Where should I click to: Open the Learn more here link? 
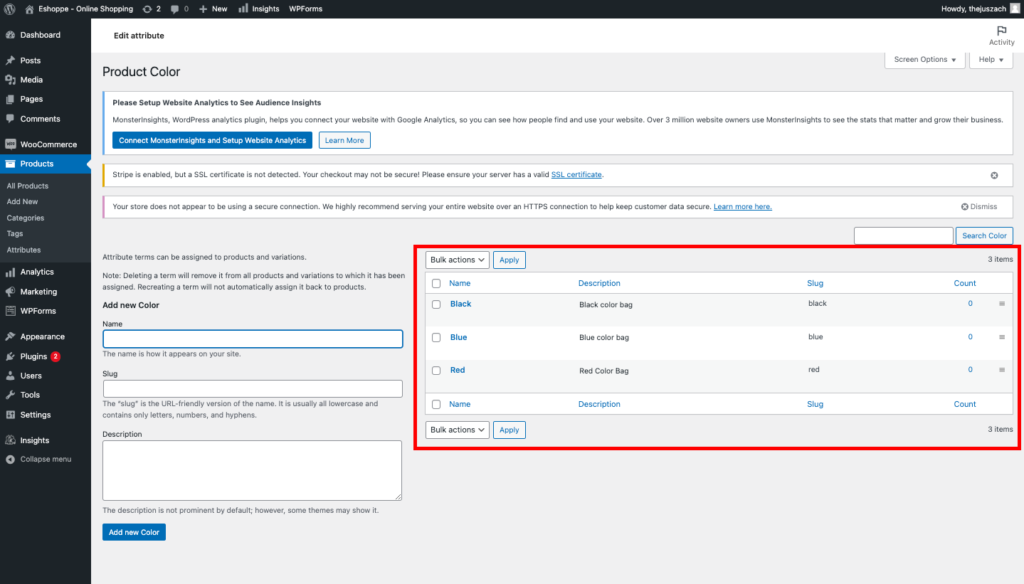point(743,207)
